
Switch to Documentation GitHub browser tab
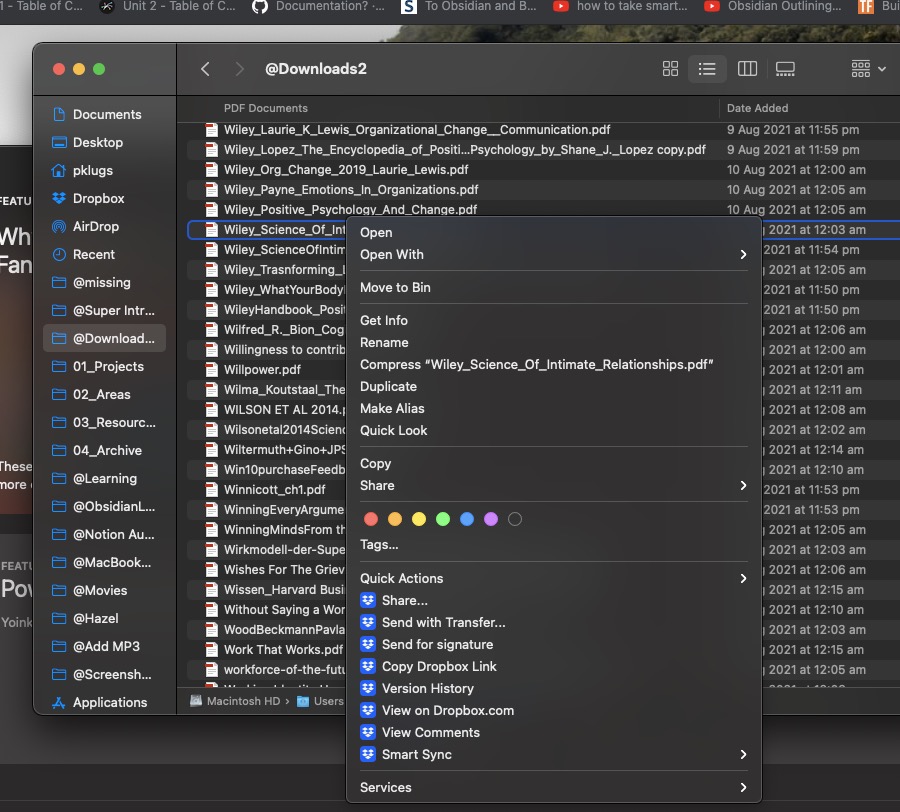[319, 6]
